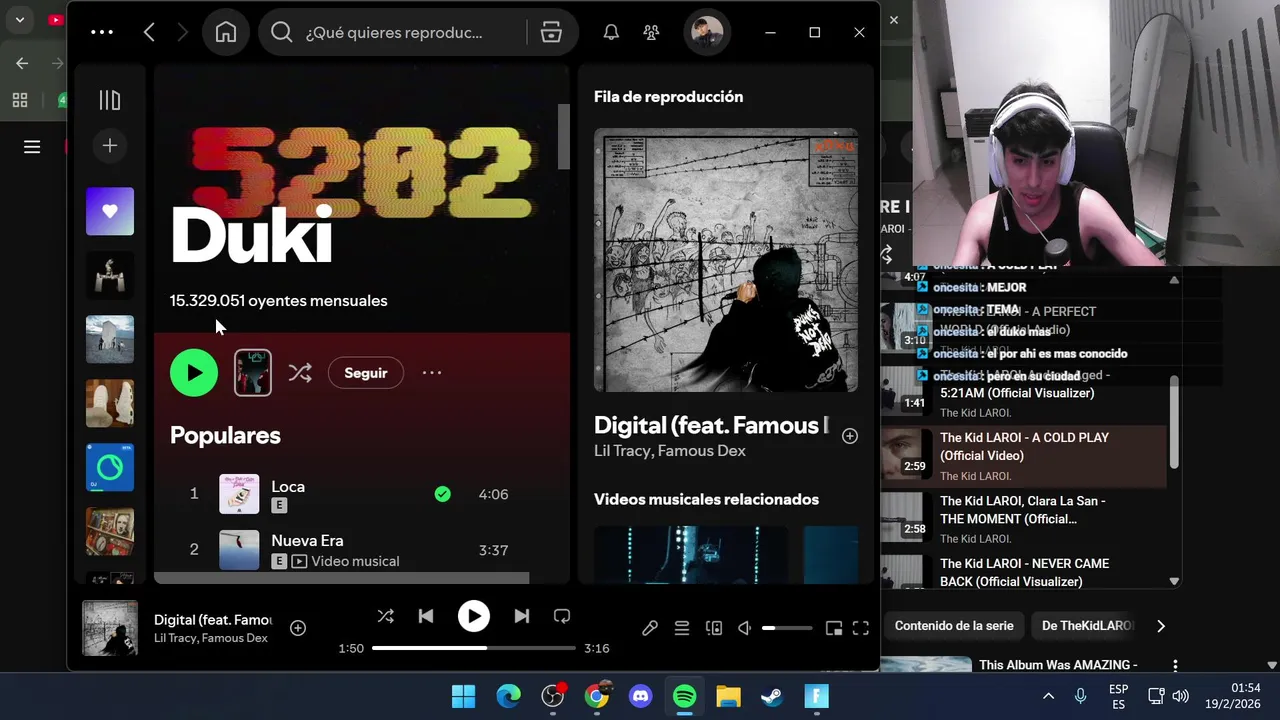Image resolution: width=1280 pixels, height=720 pixels.
Task: Open Connect to a device icon
Action: (714, 628)
